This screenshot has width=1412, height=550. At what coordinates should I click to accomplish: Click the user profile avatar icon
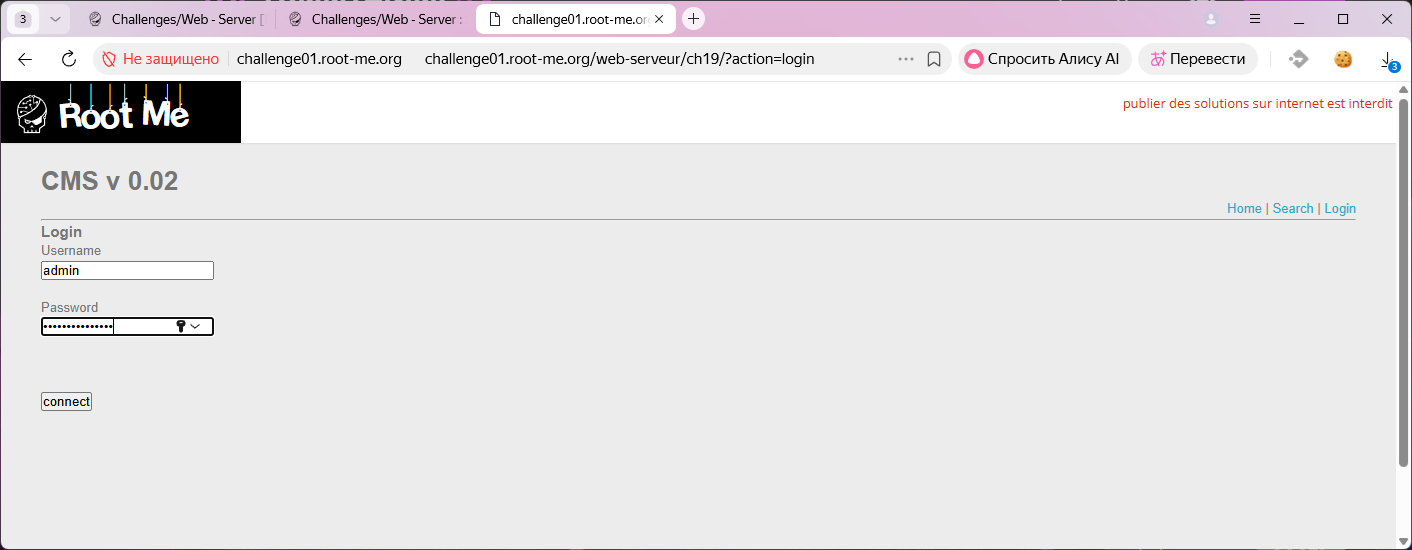click(1212, 19)
